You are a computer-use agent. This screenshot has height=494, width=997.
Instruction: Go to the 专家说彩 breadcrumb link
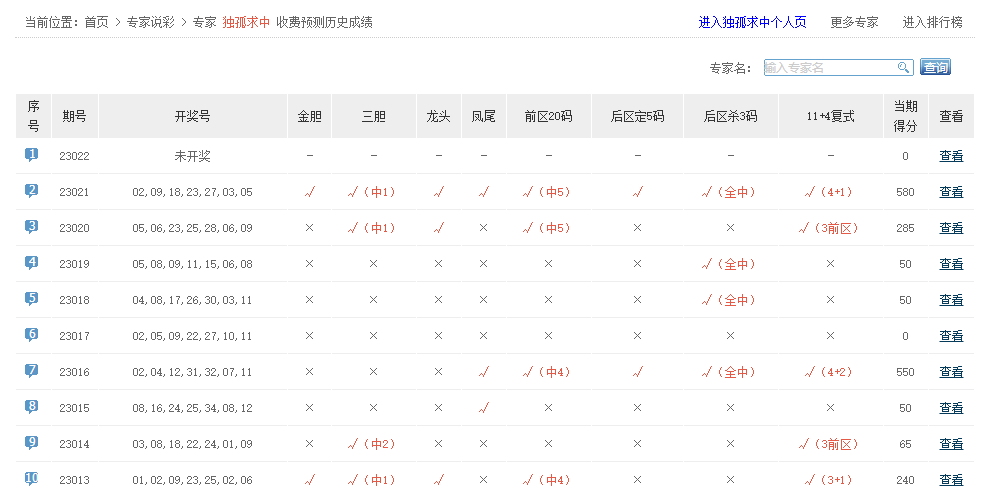click(151, 22)
